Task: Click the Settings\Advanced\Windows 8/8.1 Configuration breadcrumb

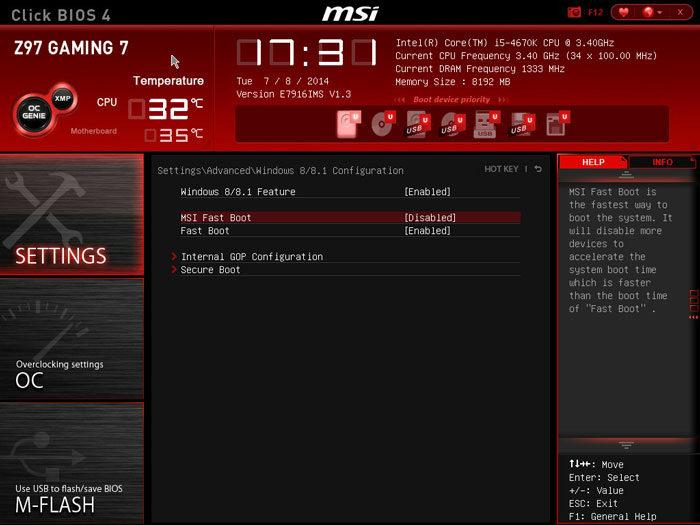Action: (280, 171)
